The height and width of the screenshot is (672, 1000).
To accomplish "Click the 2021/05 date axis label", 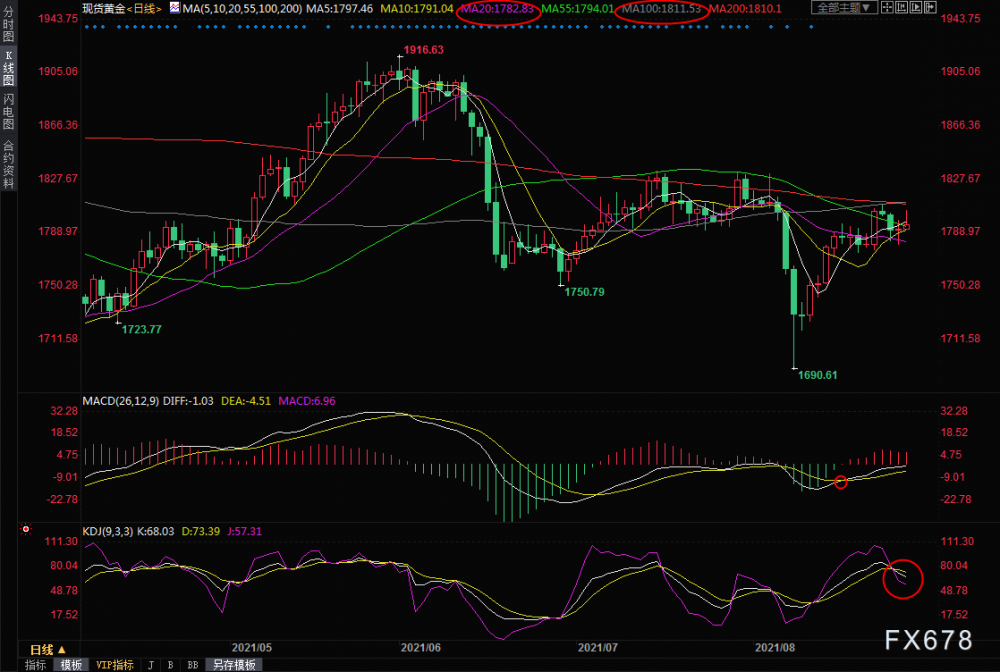I will coord(251,647).
